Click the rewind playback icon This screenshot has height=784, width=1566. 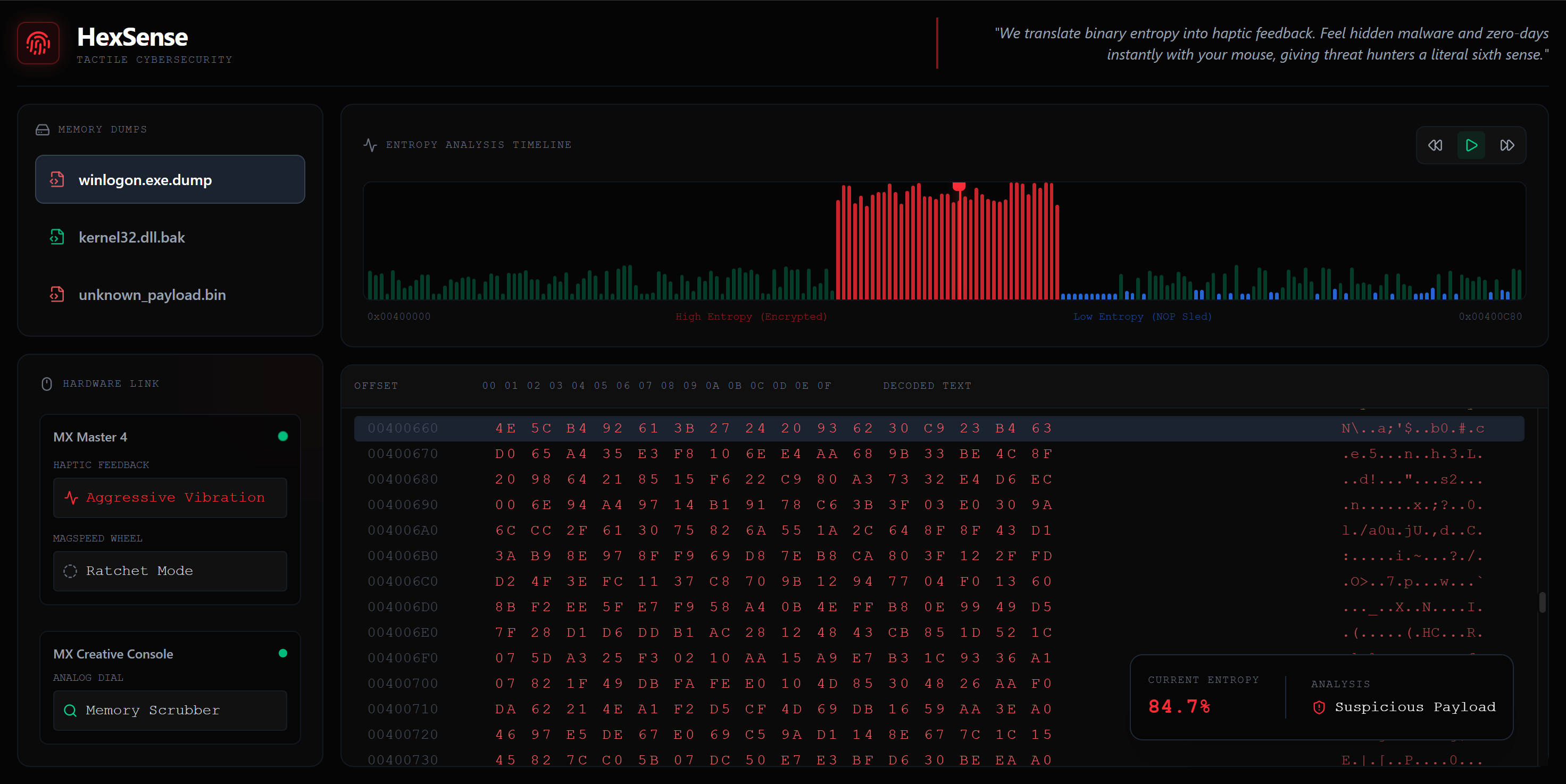pos(1435,145)
